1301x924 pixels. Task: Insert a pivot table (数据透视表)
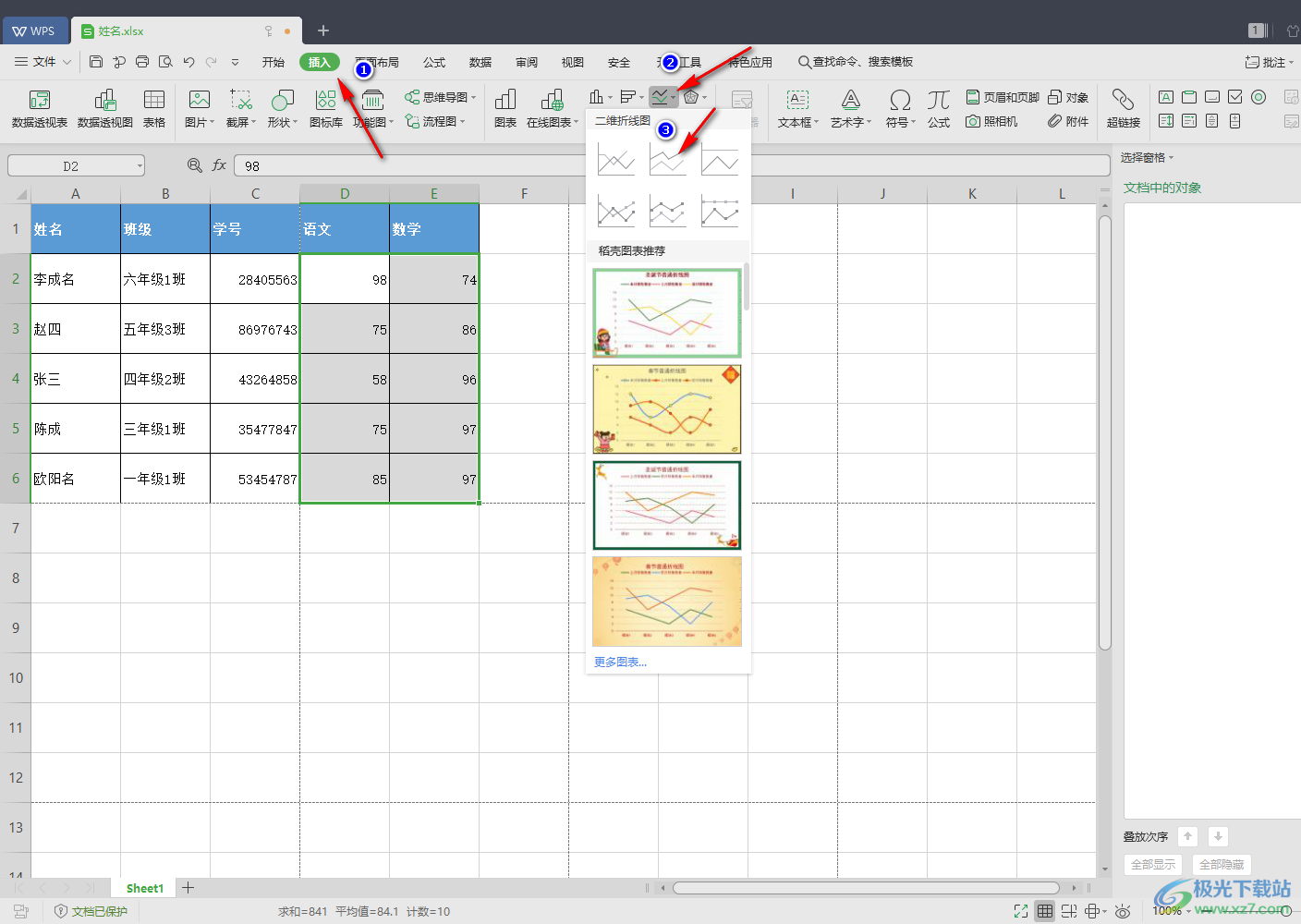(x=40, y=109)
